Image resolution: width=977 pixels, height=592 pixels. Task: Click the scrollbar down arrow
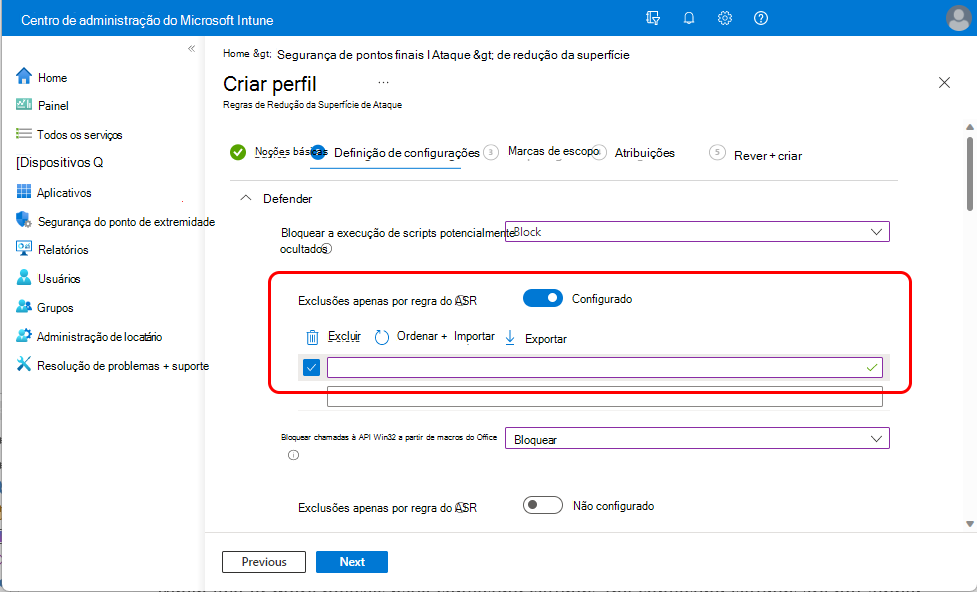[x=970, y=523]
